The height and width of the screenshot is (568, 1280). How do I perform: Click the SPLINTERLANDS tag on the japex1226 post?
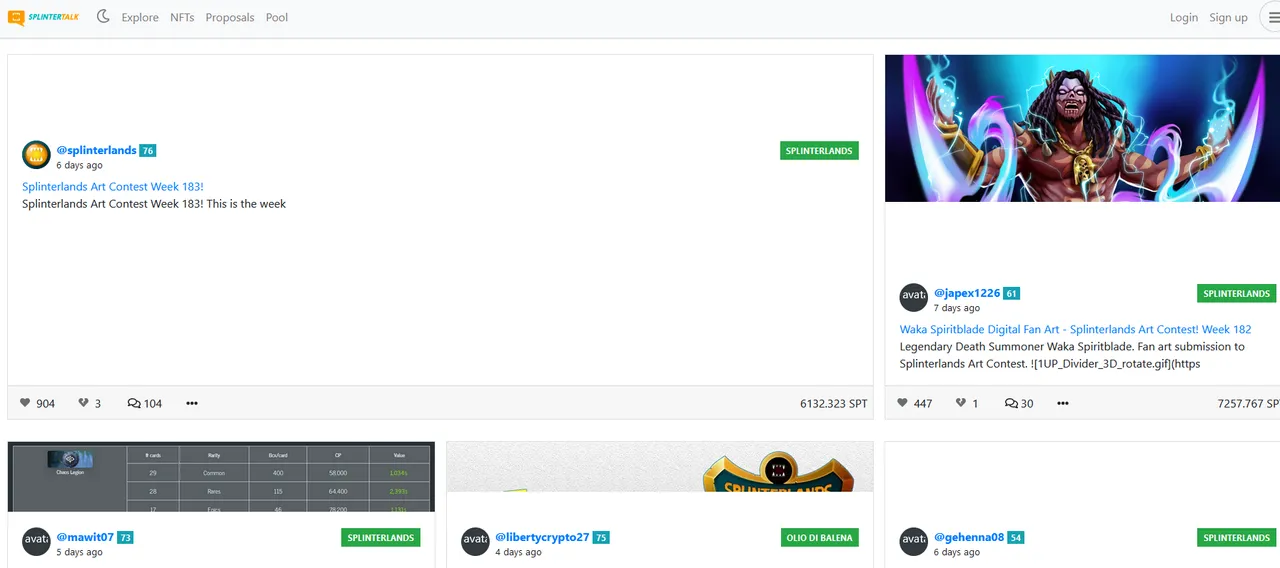(1237, 294)
